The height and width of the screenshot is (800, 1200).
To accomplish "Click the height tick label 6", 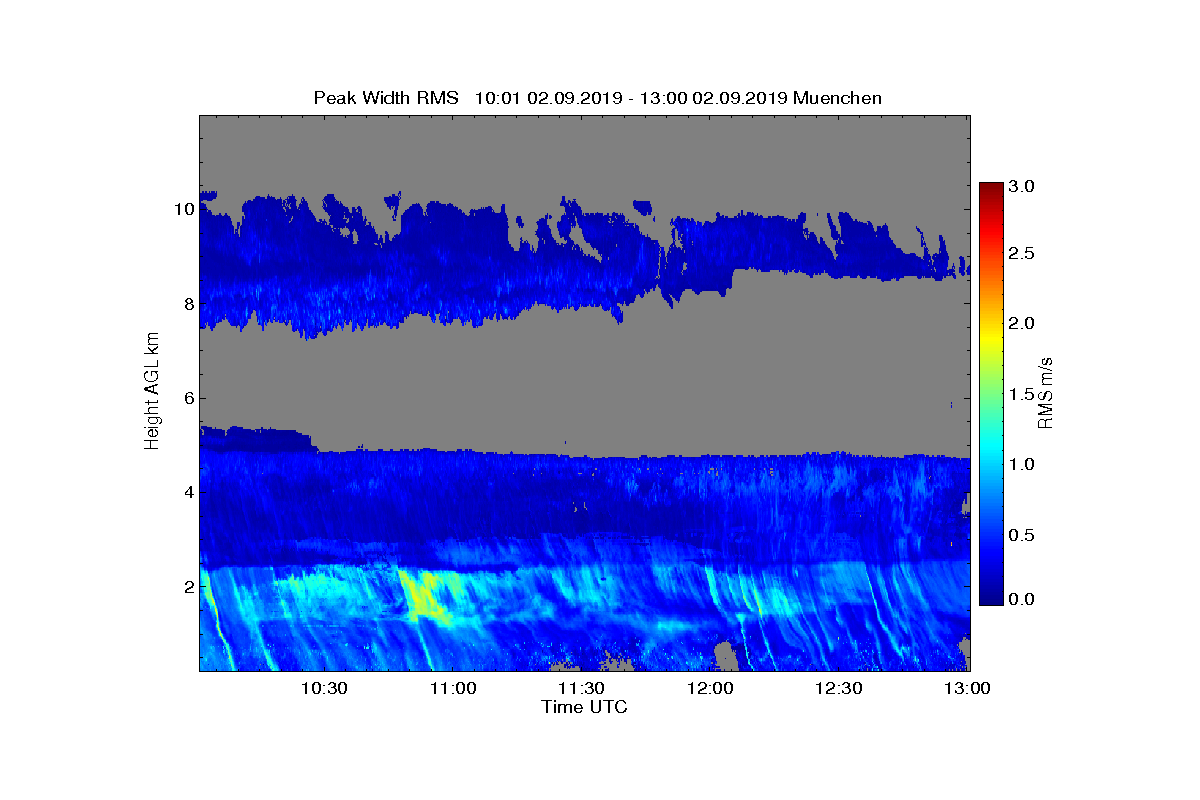I will 187,398.
